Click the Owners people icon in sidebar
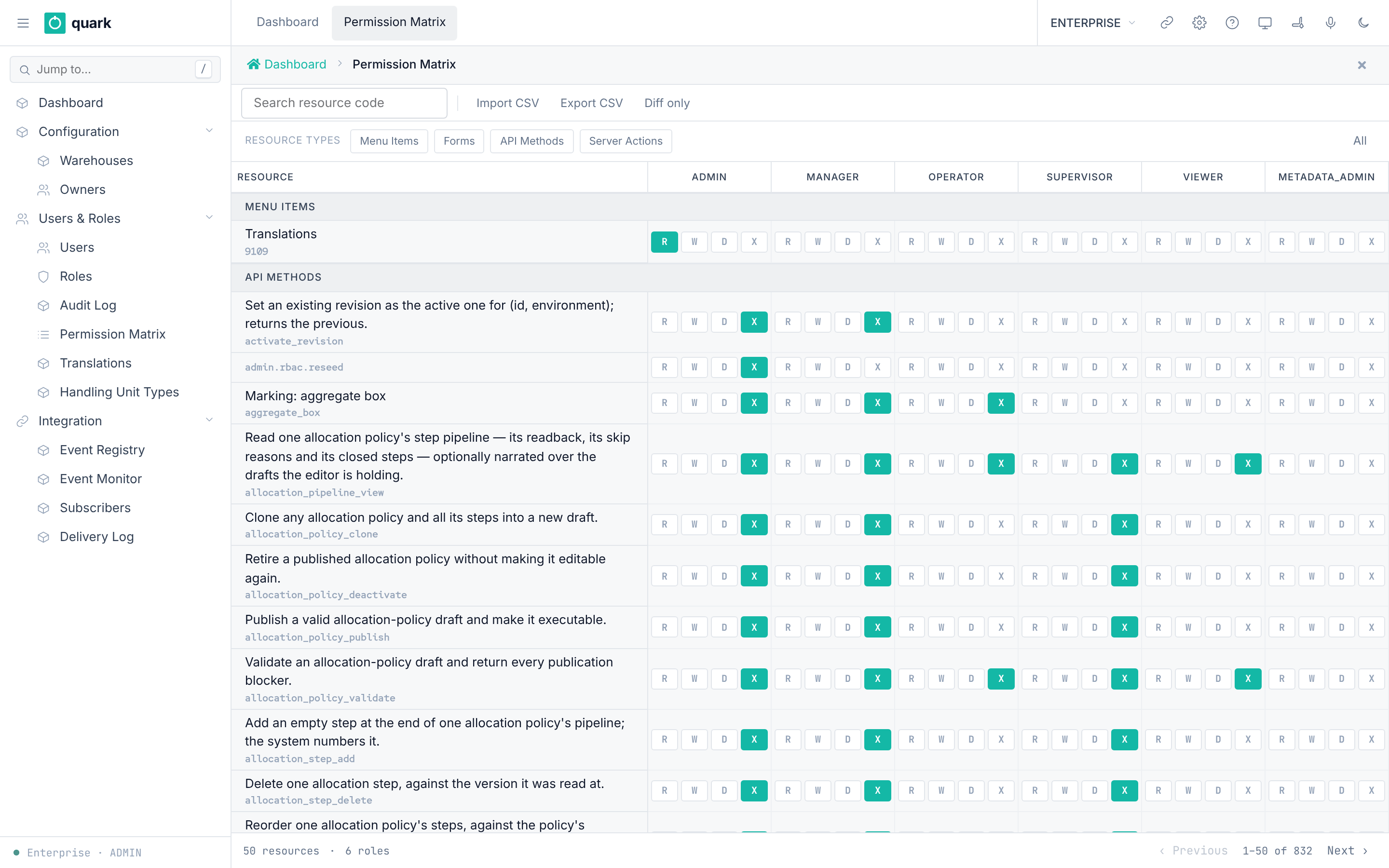 (x=43, y=190)
